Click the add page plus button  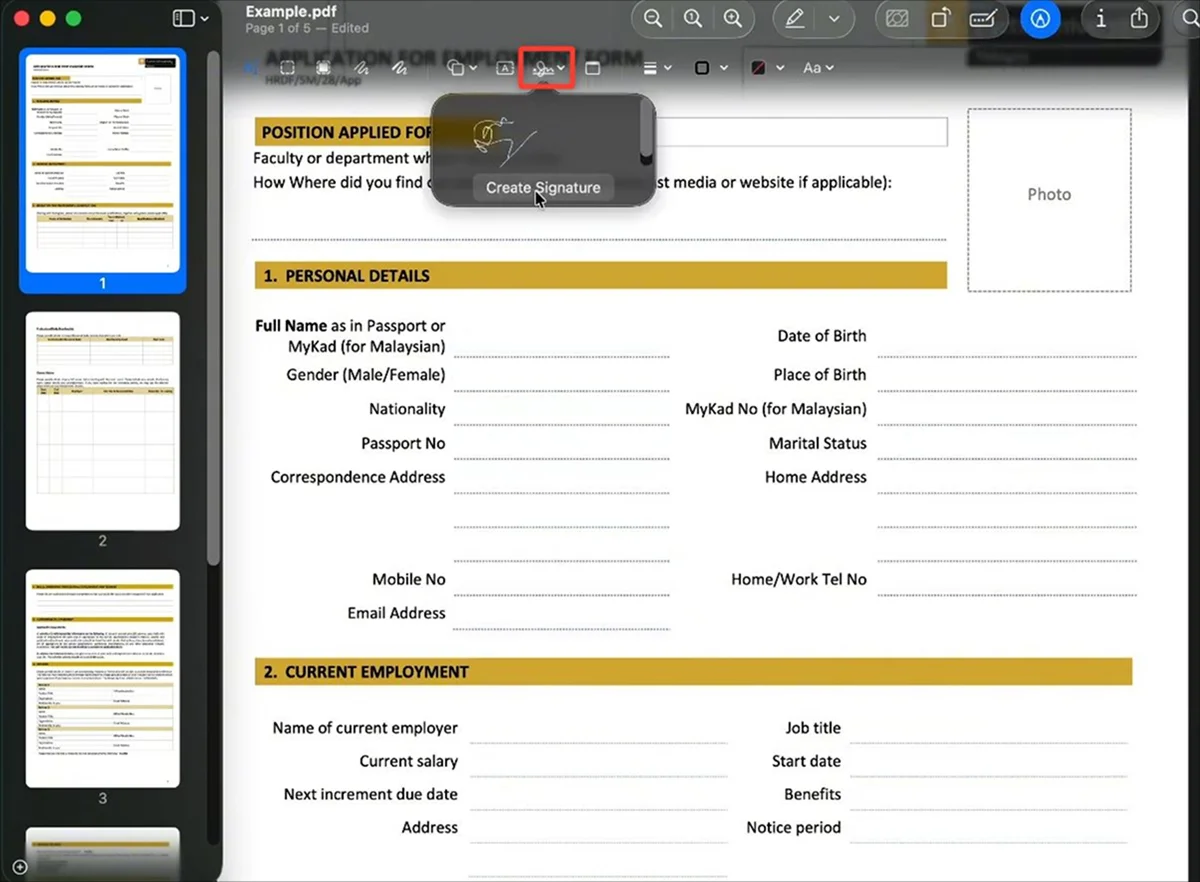coord(18,866)
